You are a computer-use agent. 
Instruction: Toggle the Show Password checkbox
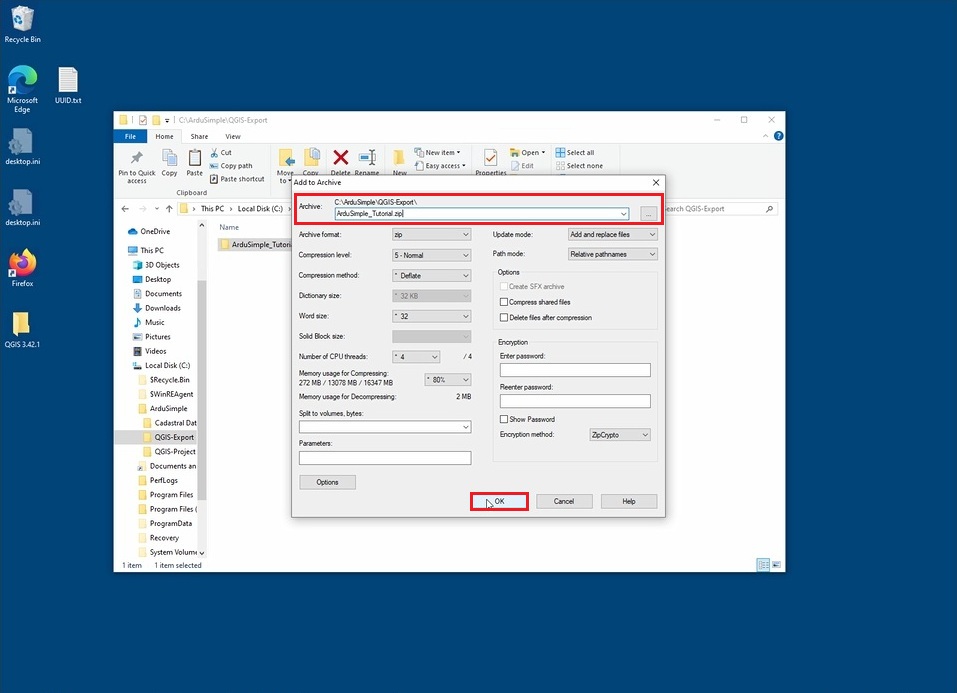(x=504, y=419)
